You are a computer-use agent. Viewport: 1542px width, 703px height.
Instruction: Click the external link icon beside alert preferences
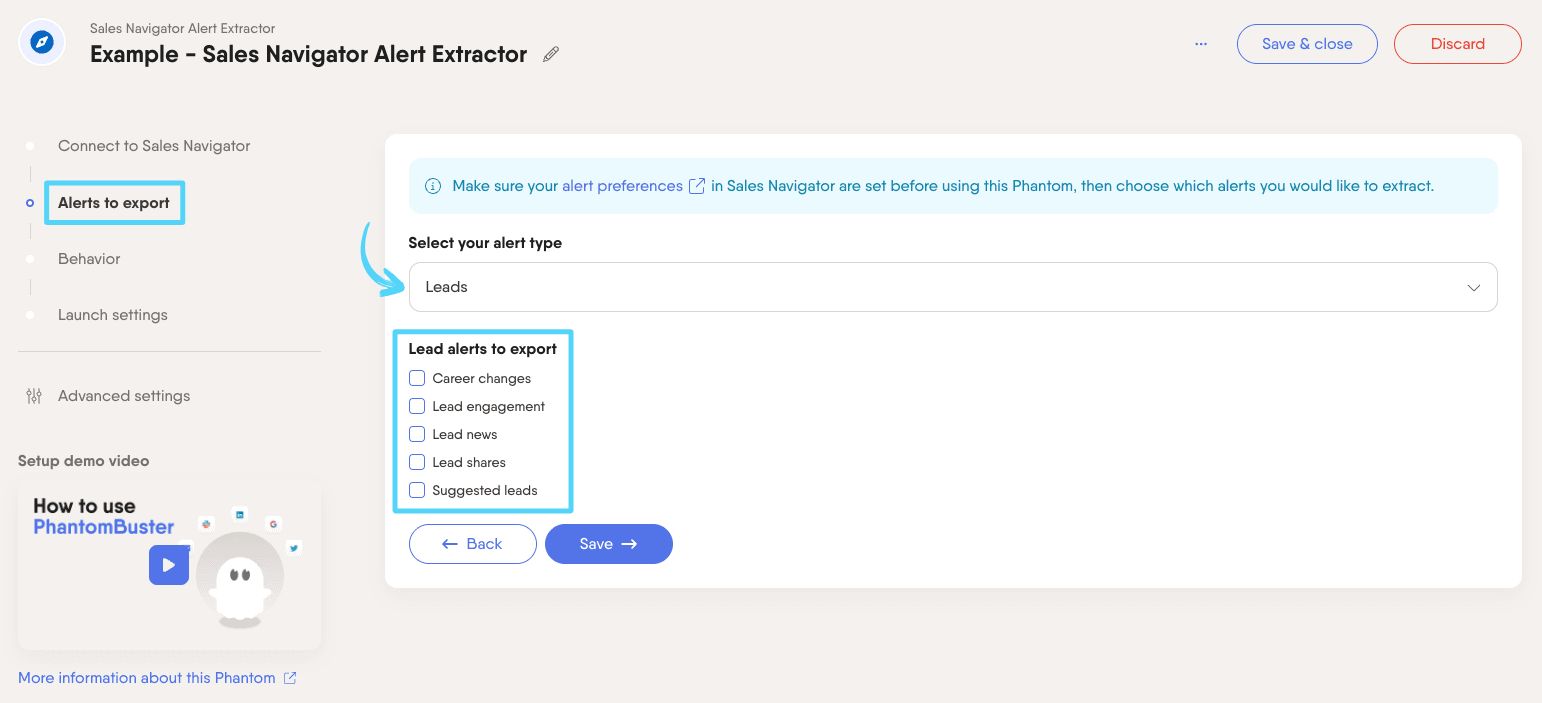[x=697, y=186]
